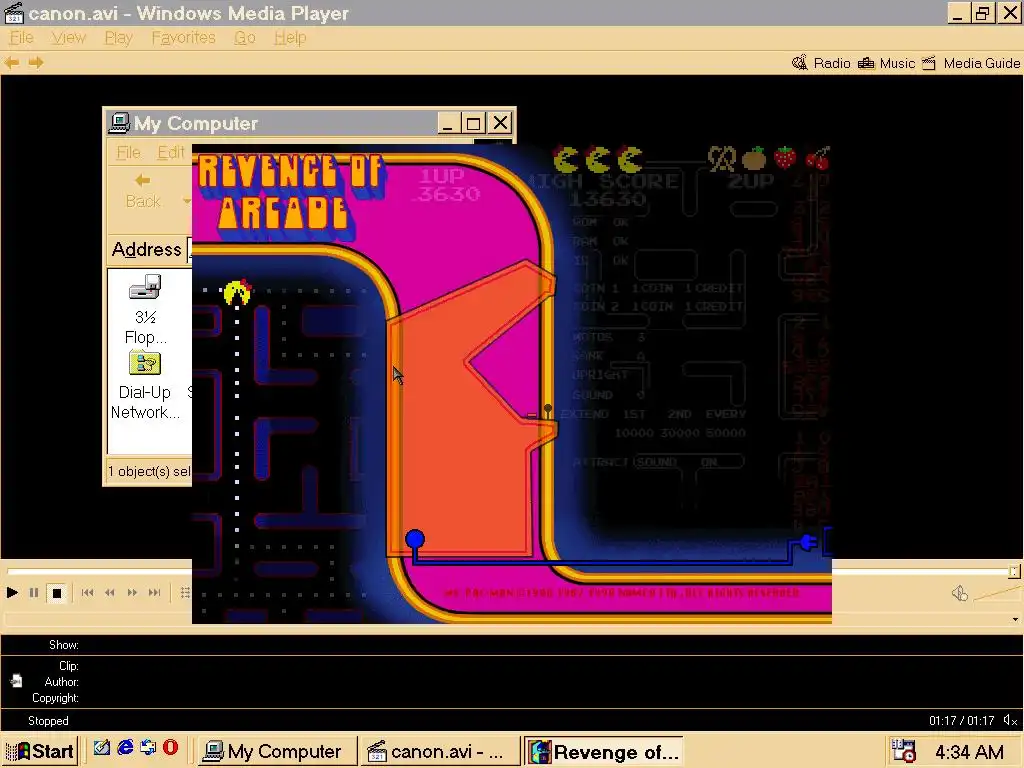Screen dimensions: 1024x768
Task: Click the third quick launch icon
Action: pyautogui.click(x=148, y=748)
